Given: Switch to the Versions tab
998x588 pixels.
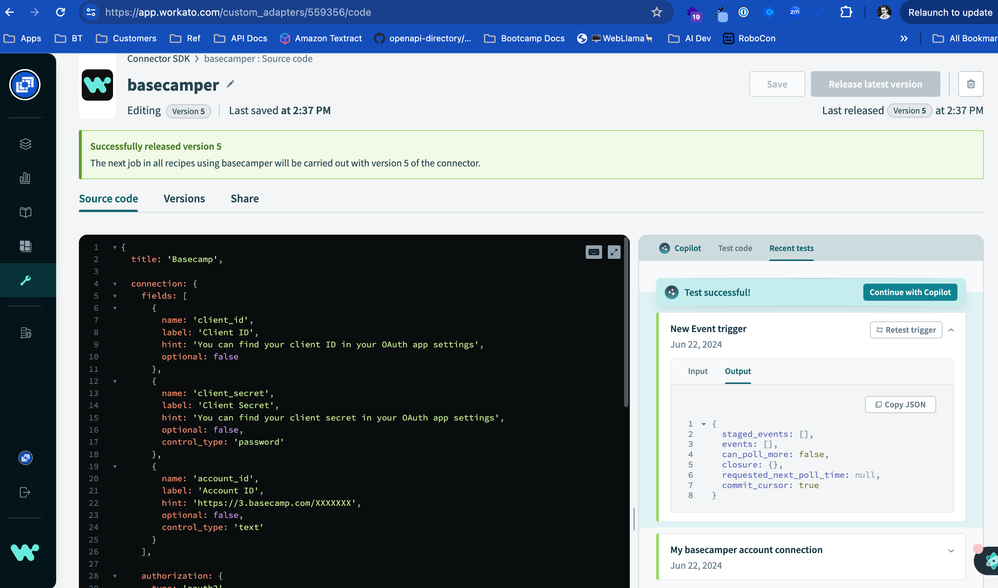Looking at the screenshot, I should (x=184, y=199).
